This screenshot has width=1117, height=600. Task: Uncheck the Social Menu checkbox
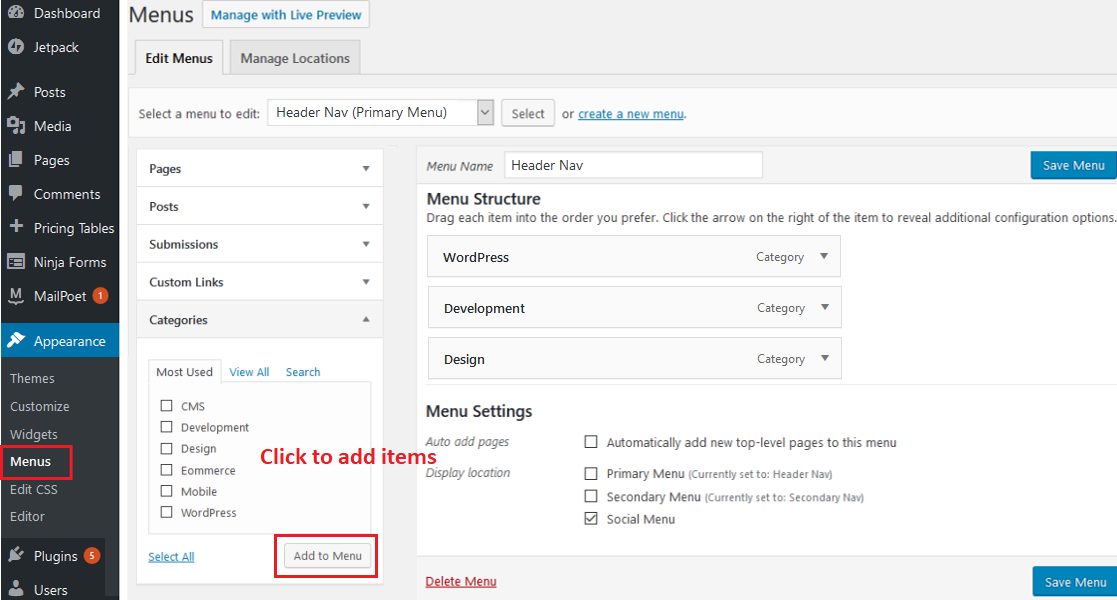click(x=591, y=519)
